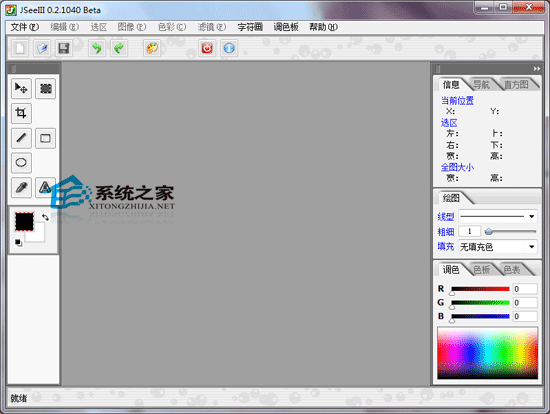Swap foreground and background colors
Image resolution: width=550 pixels, height=414 pixels.
(x=45, y=217)
